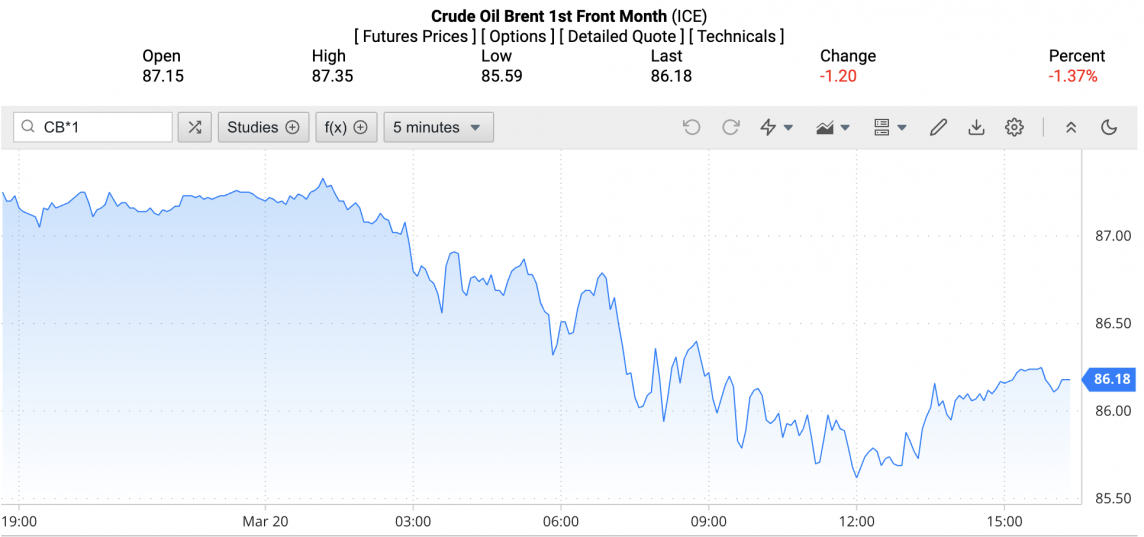Add a study with Studies button
This screenshot has height=537, width=1144.
click(x=263, y=127)
